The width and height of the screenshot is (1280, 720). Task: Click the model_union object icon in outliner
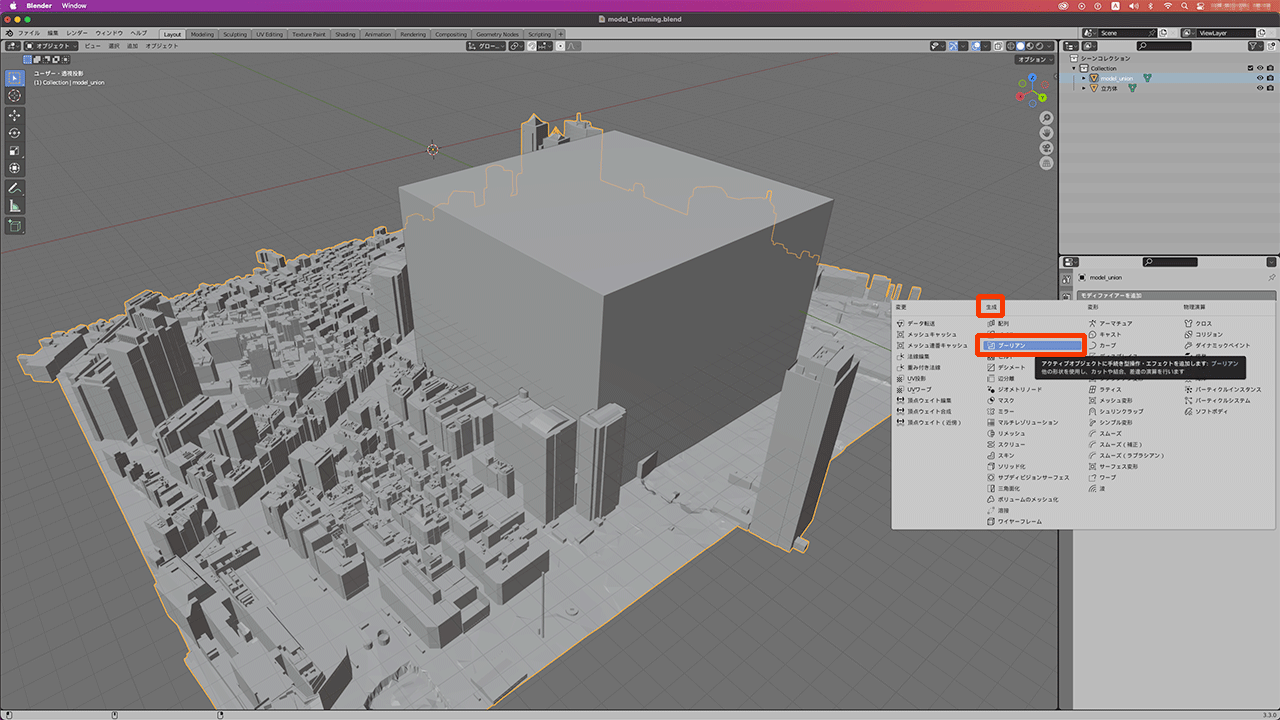coord(1094,78)
